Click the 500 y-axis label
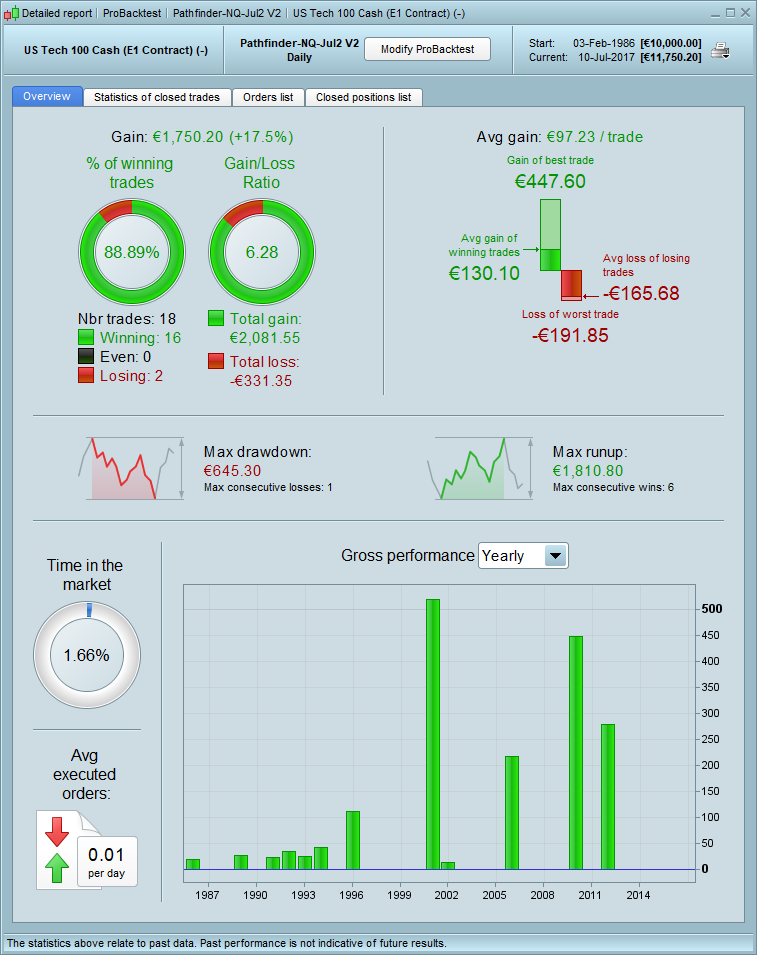This screenshot has height=955, width=757. [712, 608]
